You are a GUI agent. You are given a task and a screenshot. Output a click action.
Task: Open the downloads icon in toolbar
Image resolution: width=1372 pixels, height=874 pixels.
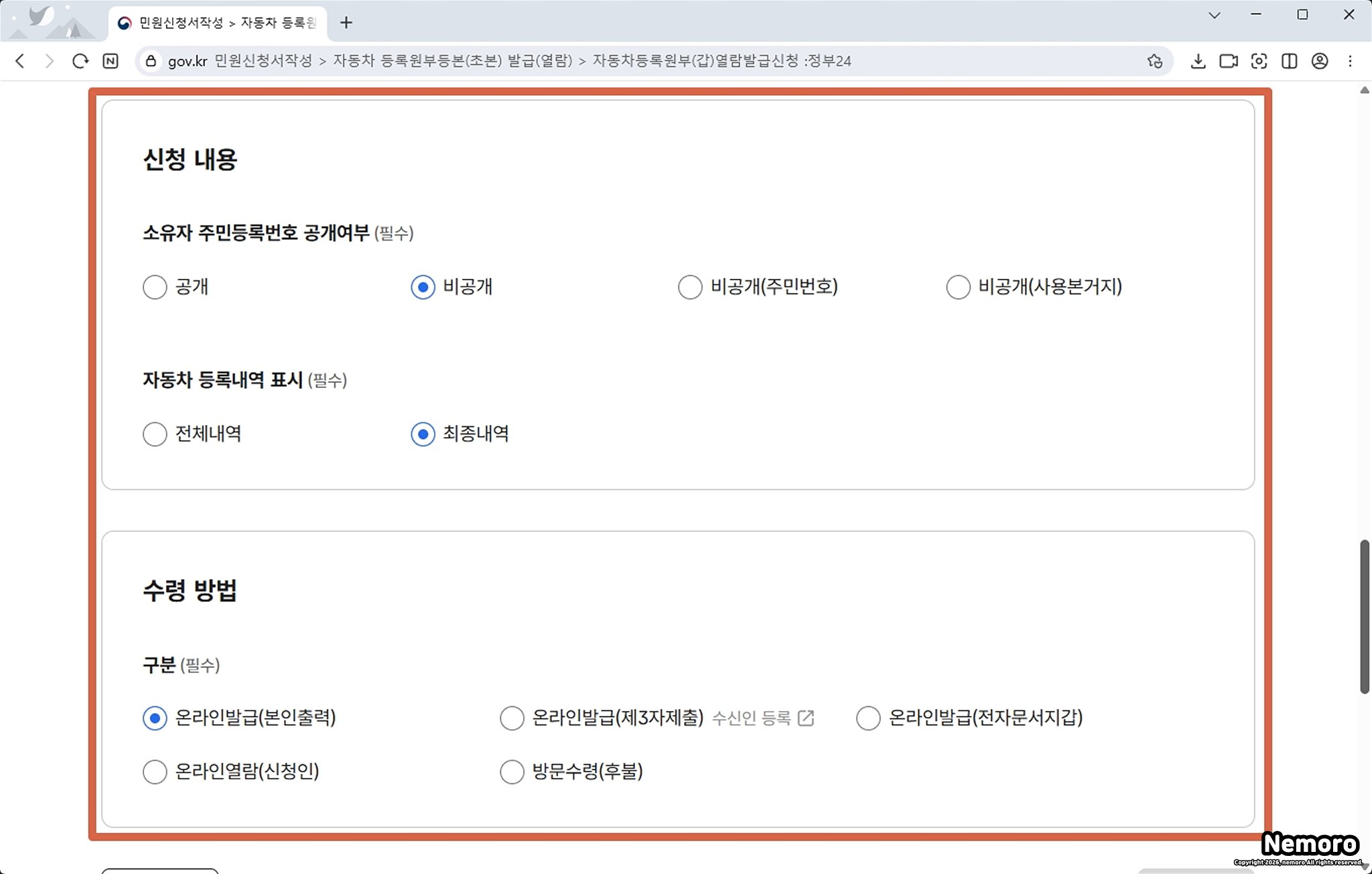[1198, 61]
